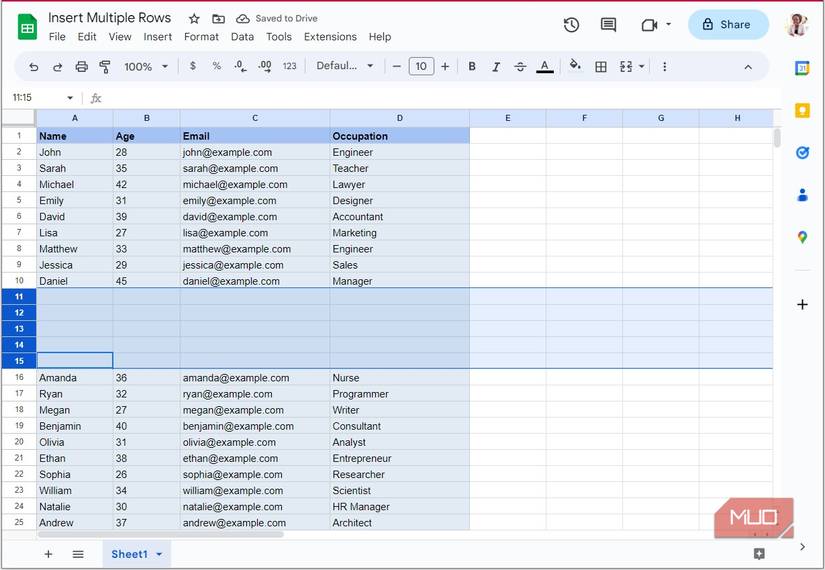Expand the font family dropdown
Viewport: 825px width, 570px height.
click(x=345, y=67)
